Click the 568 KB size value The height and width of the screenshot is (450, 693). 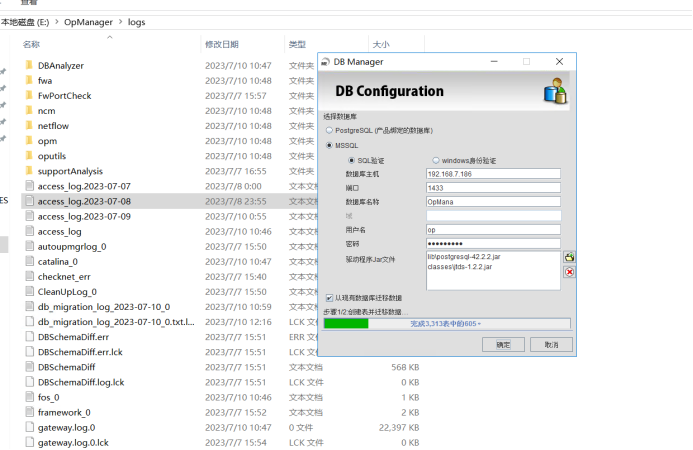pyautogui.click(x=405, y=367)
